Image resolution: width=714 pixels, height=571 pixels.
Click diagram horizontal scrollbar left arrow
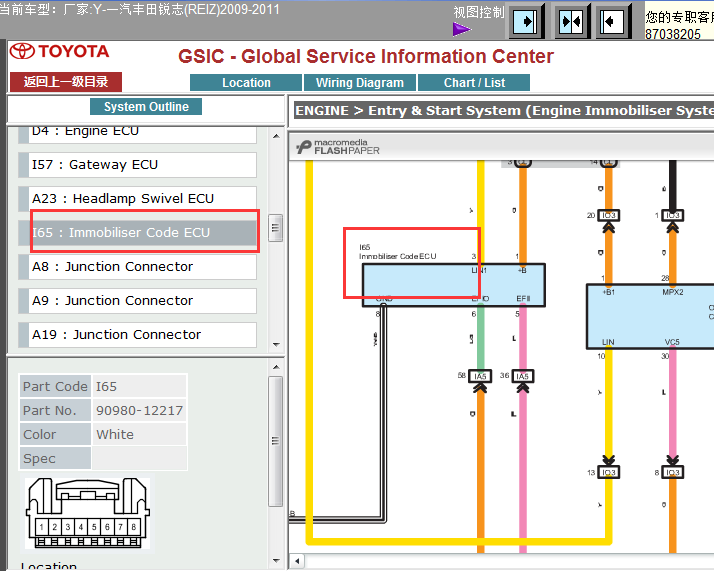click(x=297, y=561)
